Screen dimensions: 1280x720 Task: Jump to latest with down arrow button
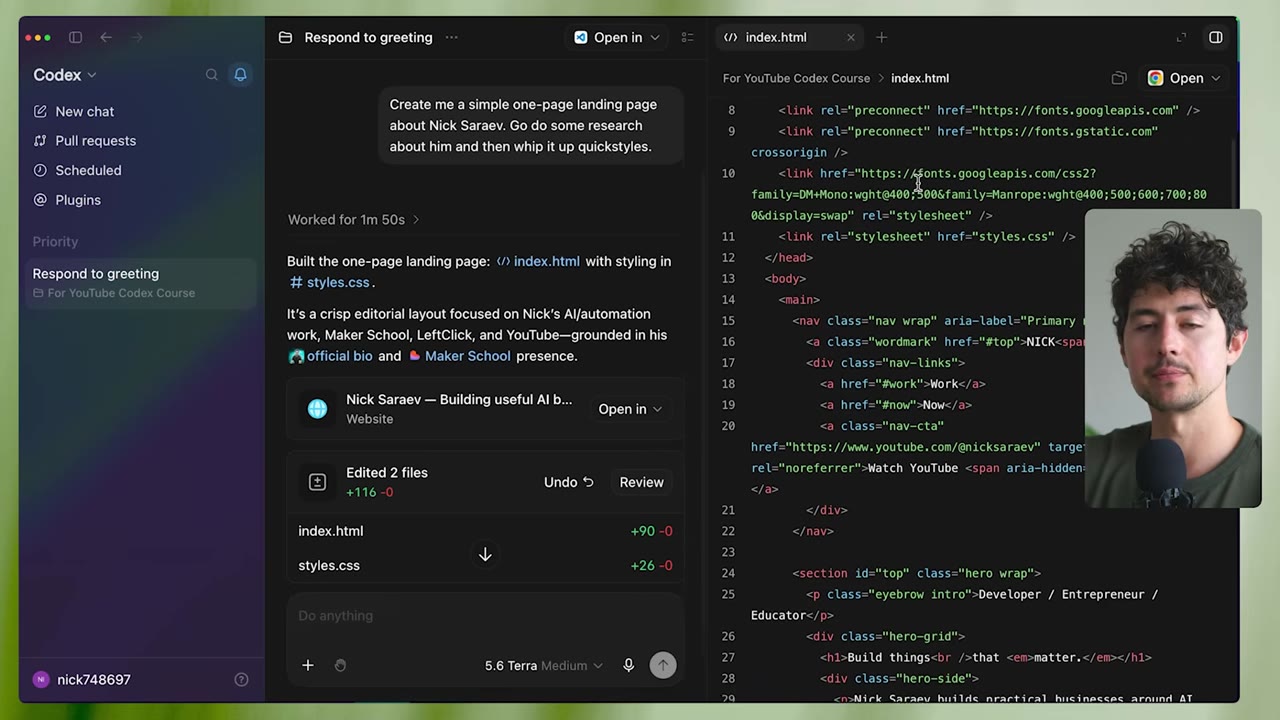[485, 554]
